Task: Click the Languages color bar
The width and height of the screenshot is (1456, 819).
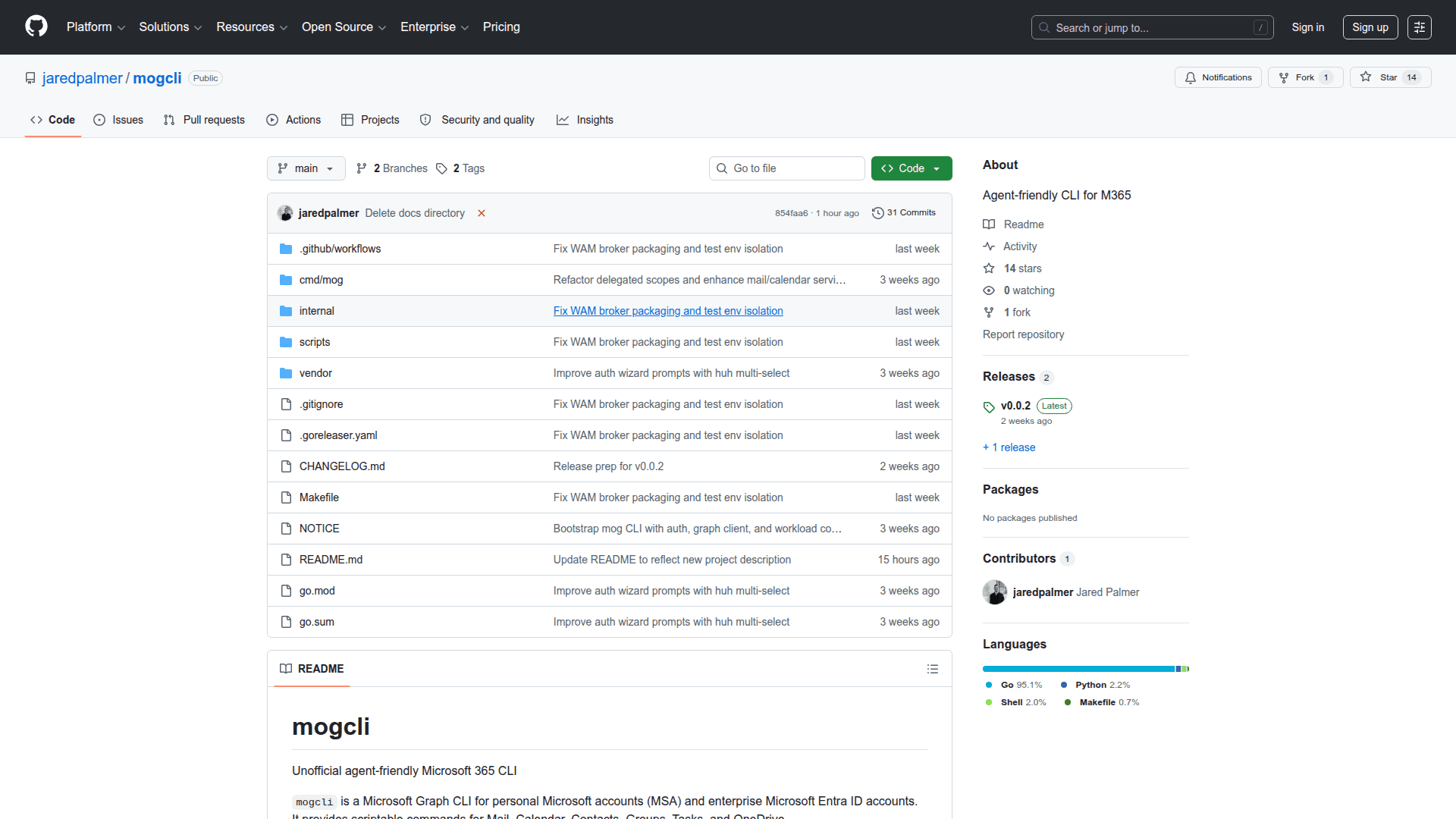Action: [x=1084, y=669]
